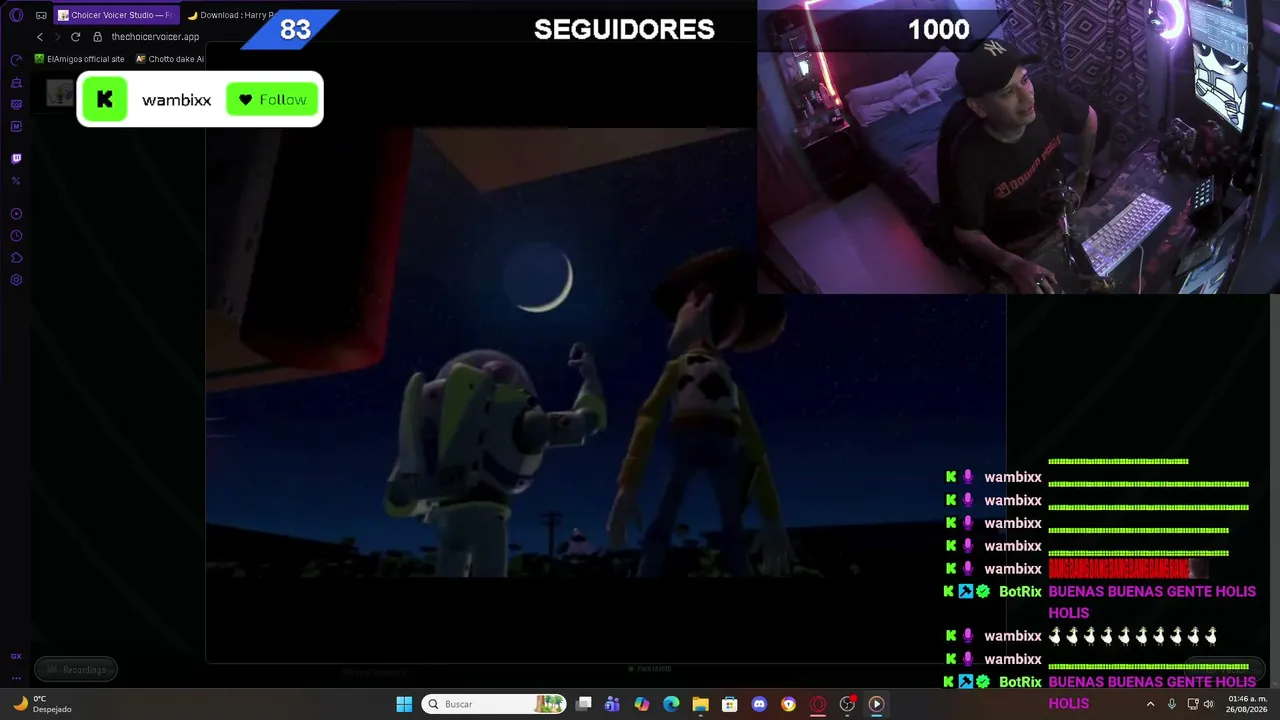The width and height of the screenshot is (1280, 720).
Task: View site security padlock info
Action: (x=97, y=37)
